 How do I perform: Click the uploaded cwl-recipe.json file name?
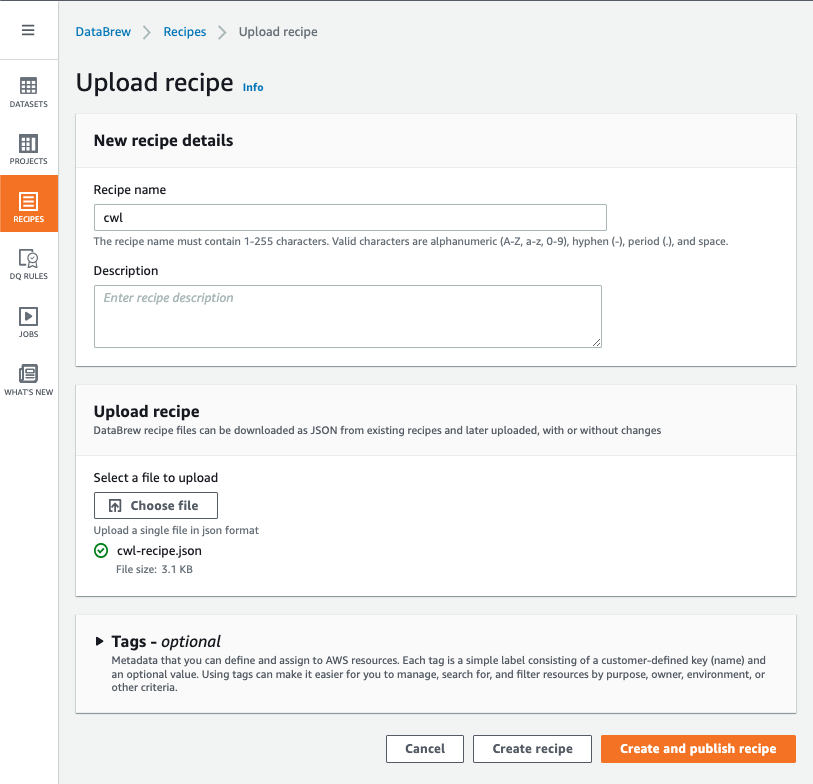[159, 551]
